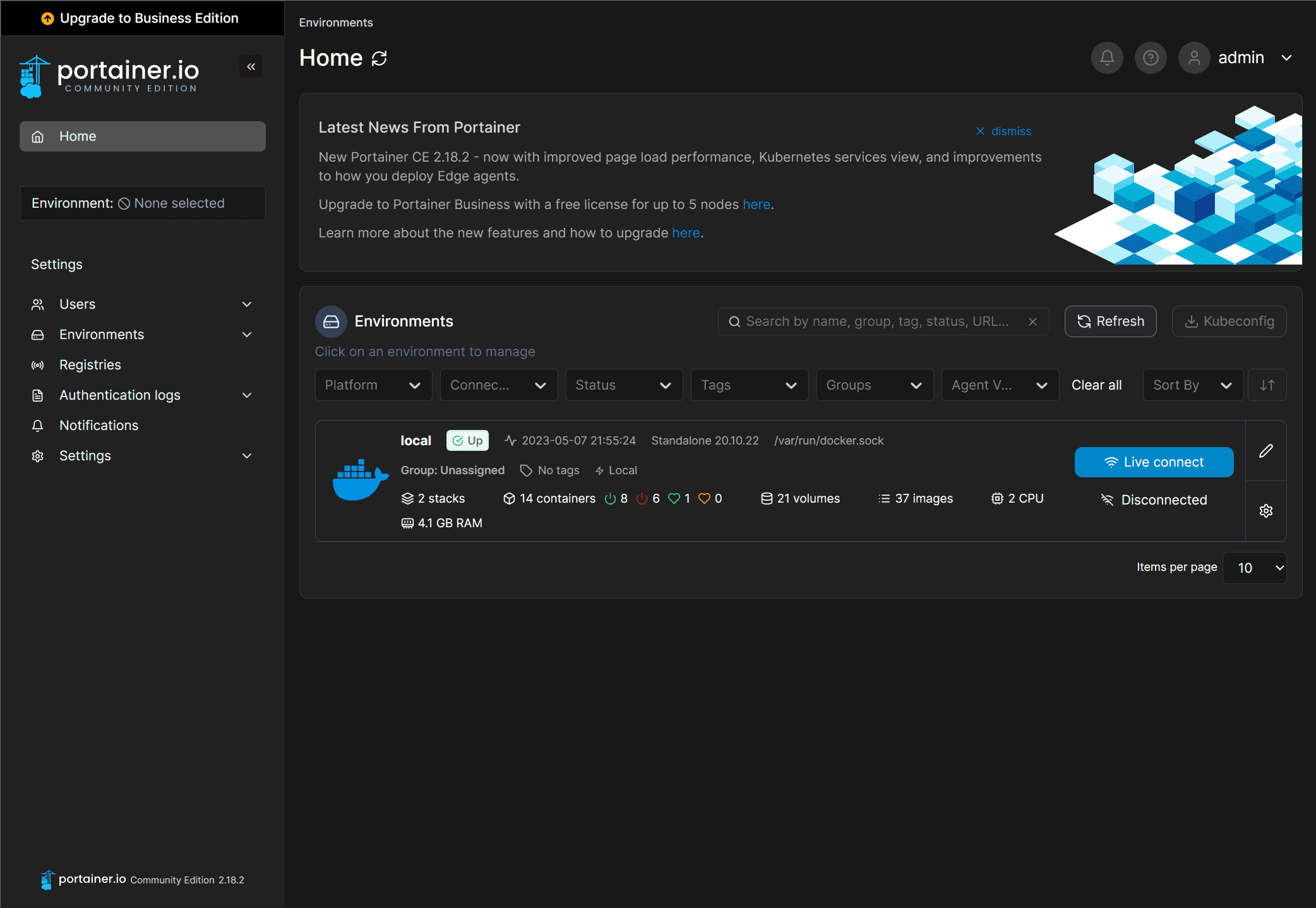The height and width of the screenshot is (908, 1316).
Task: Toggle the sort order arrows icon
Action: tap(1267, 385)
